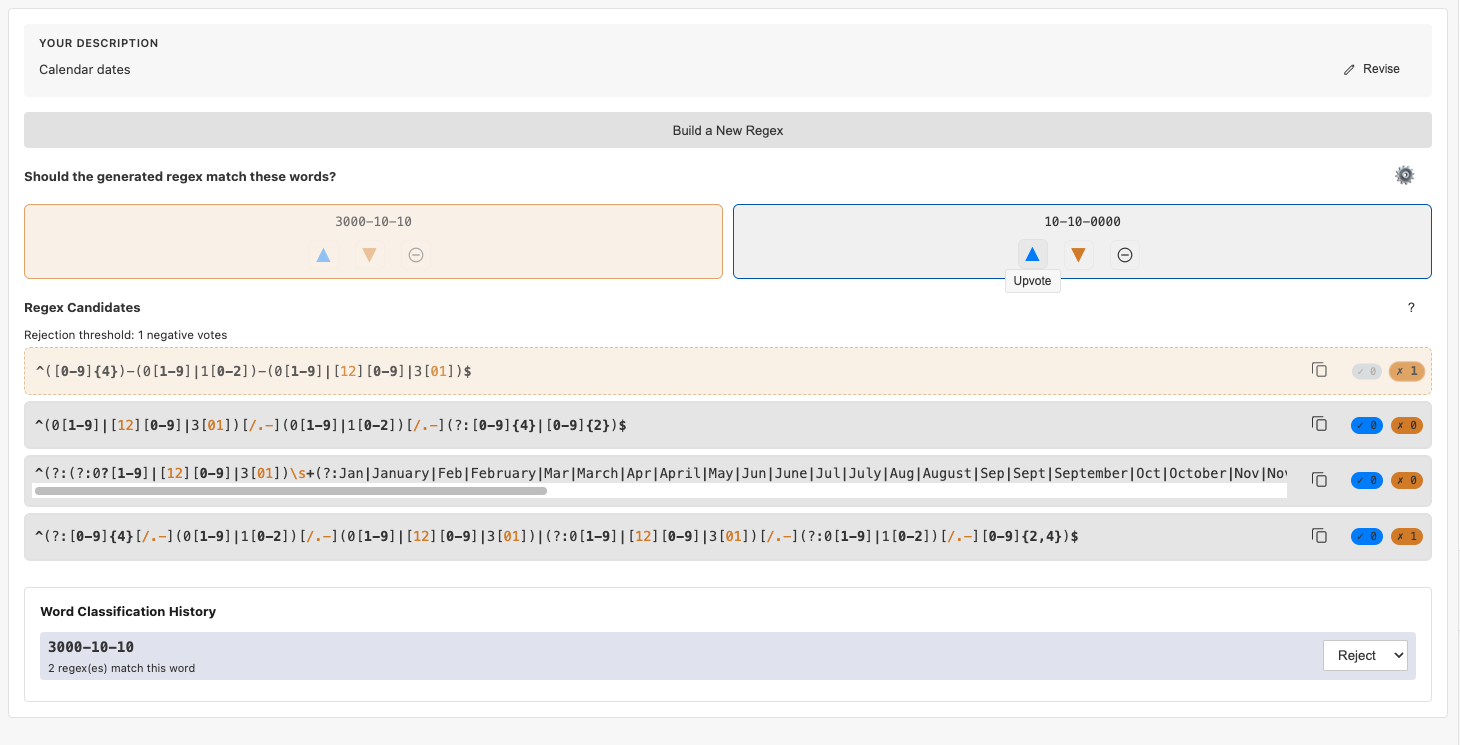The width and height of the screenshot is (1460, 745).
Task: Copy the first regex candidate
Action: [1319, 369]
